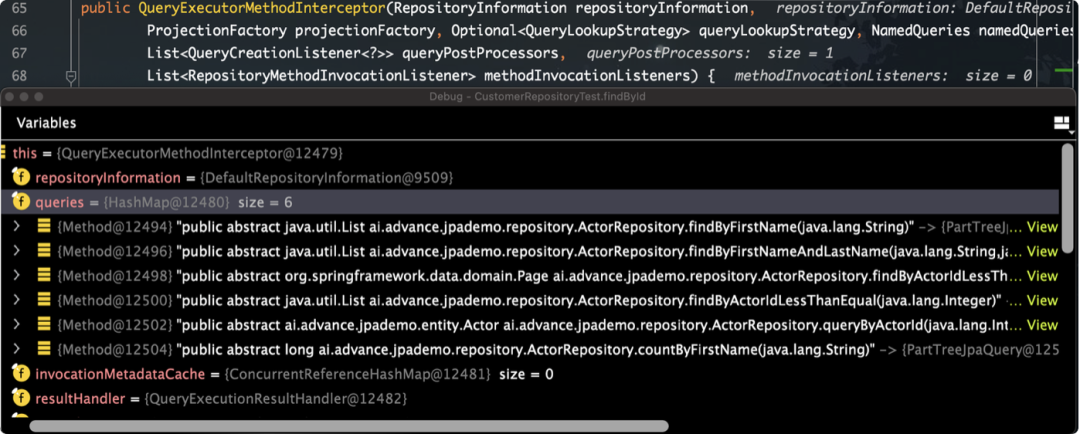Expand the Method@12500 findByActorIdLessThanEqual entry
This screenshot has height=434, width=1080.
(17, 300)
